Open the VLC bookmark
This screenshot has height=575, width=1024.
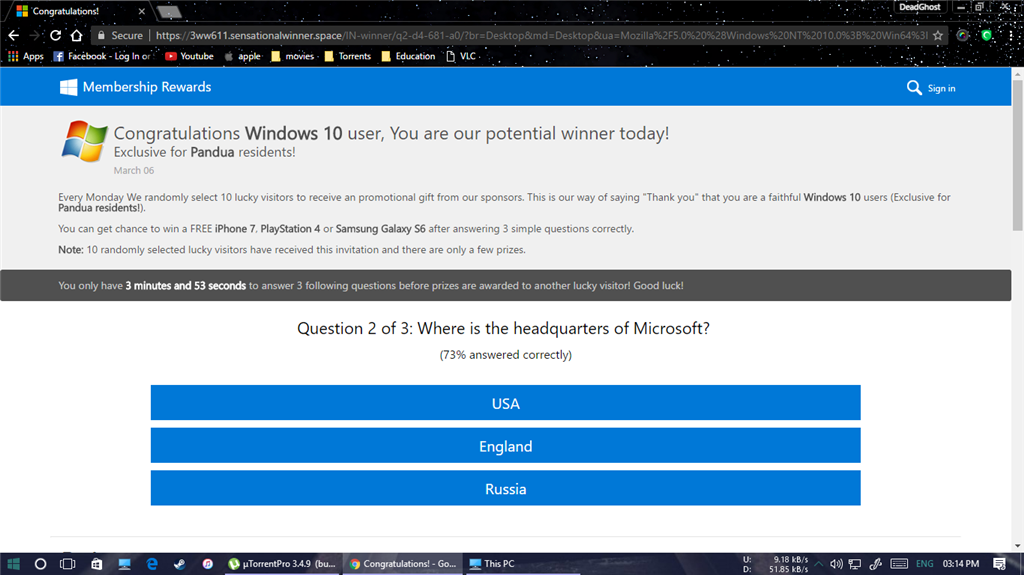[x=461, y=56]
